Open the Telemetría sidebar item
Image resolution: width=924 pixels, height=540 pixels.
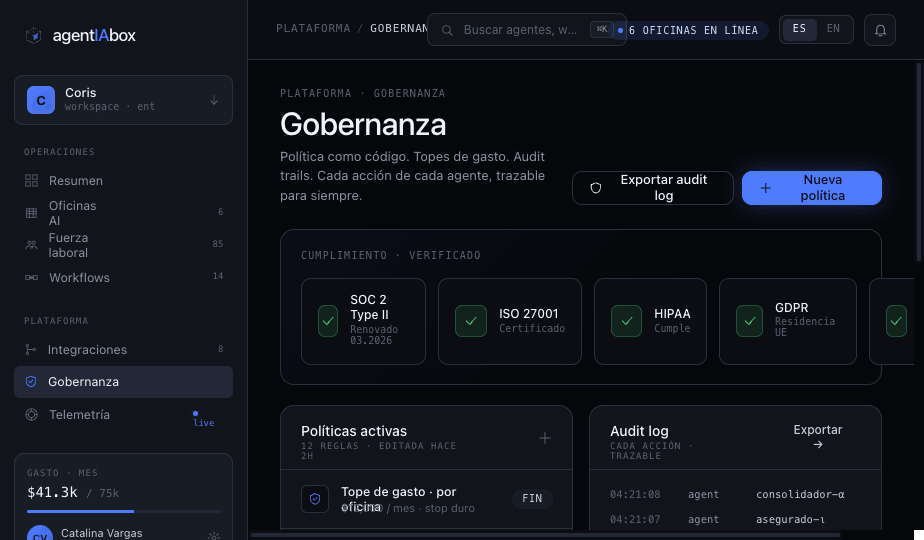coord(123,414)
